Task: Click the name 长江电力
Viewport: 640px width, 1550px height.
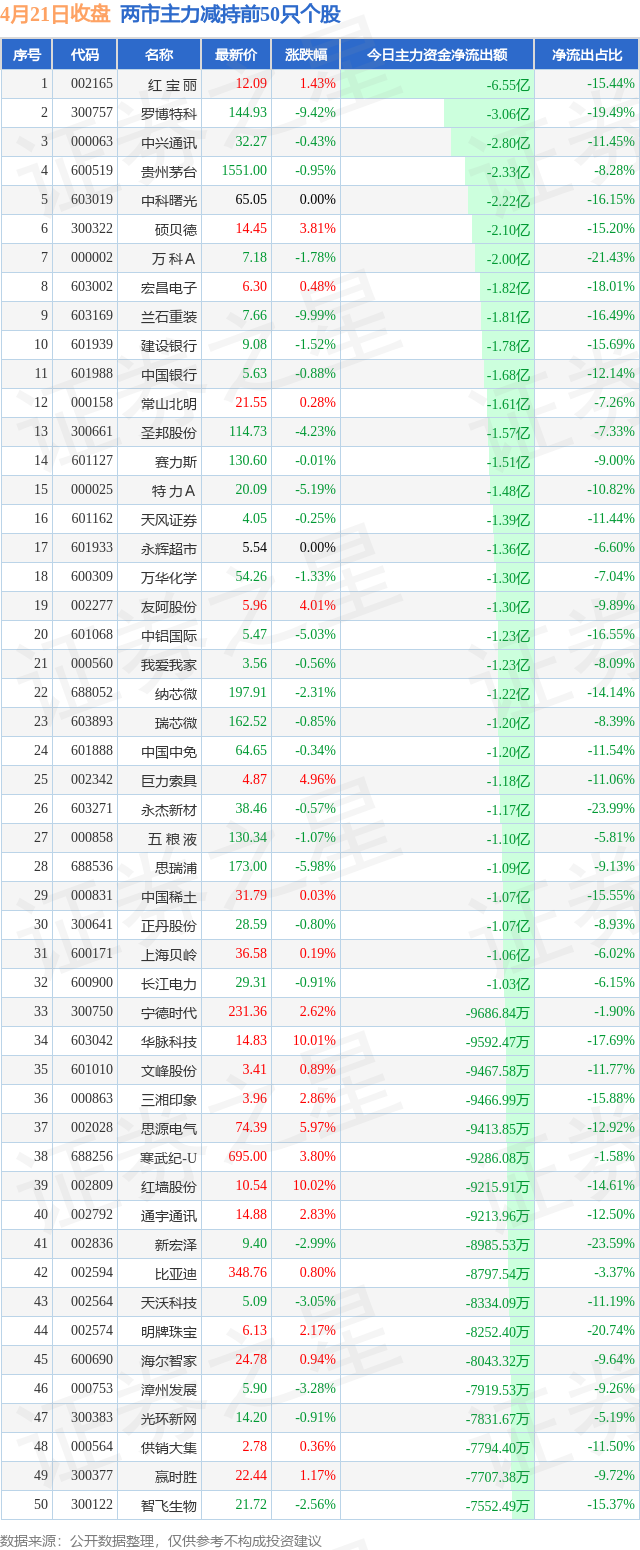Action: (169, 983)
